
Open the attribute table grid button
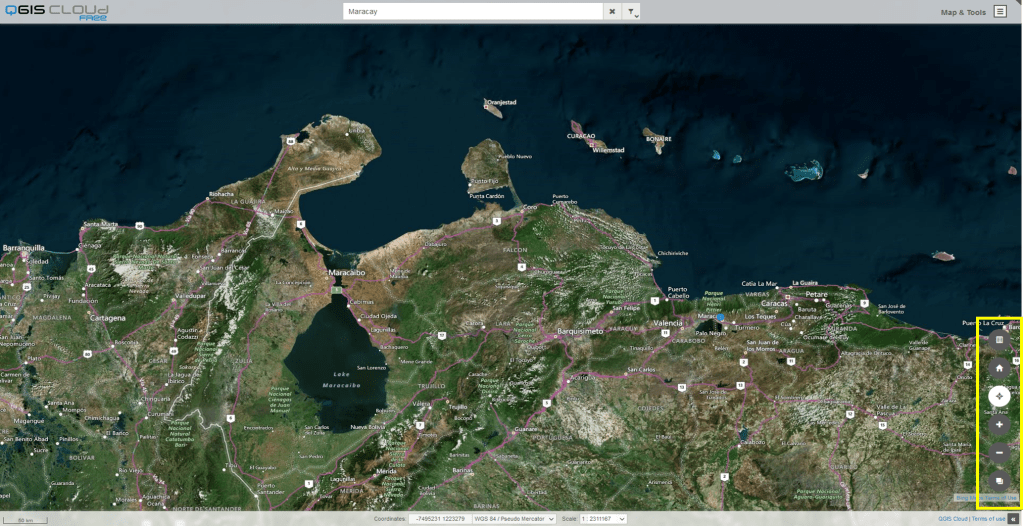pyautogui.click(x=999, y=340)
